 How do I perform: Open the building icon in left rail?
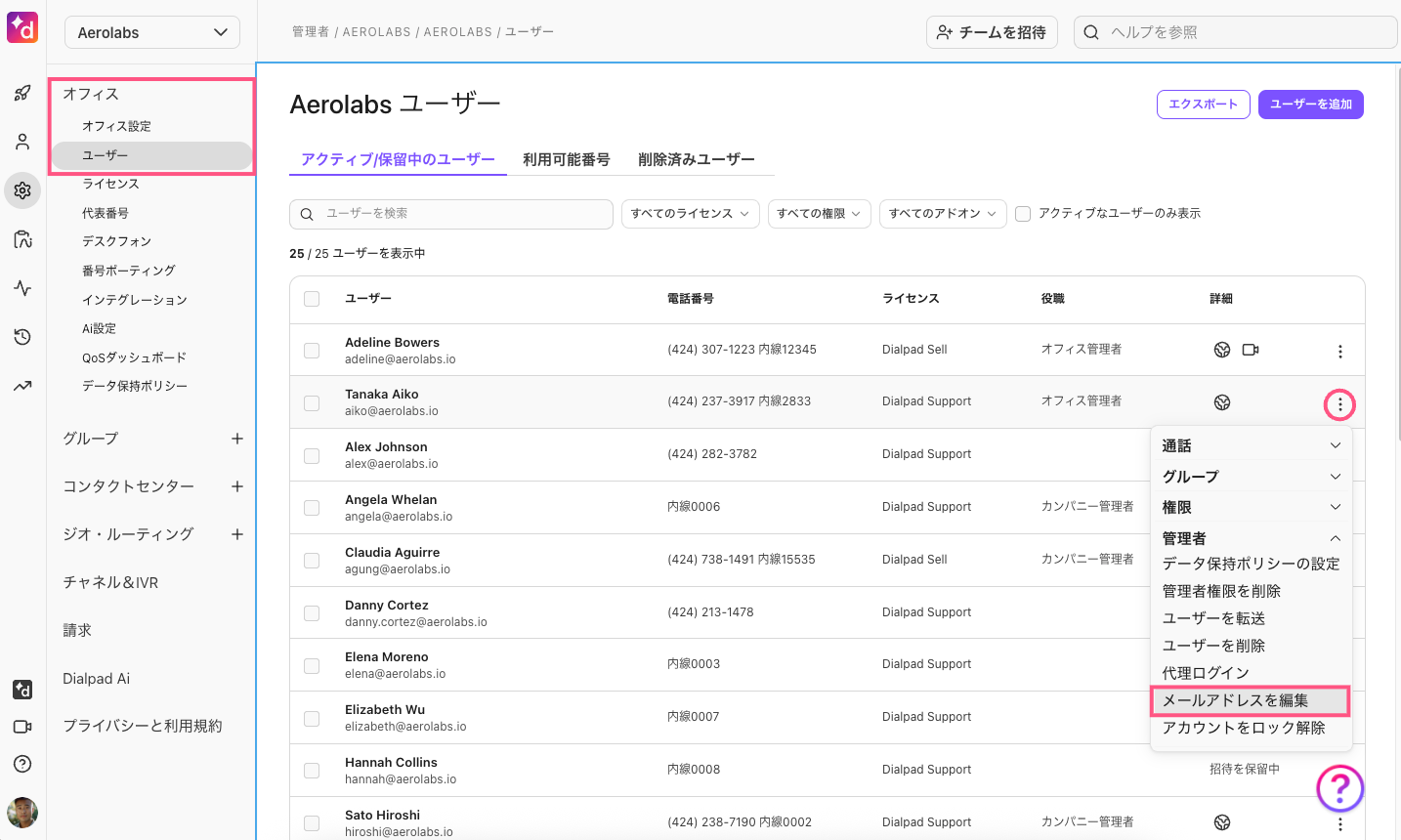pos(22,239)
